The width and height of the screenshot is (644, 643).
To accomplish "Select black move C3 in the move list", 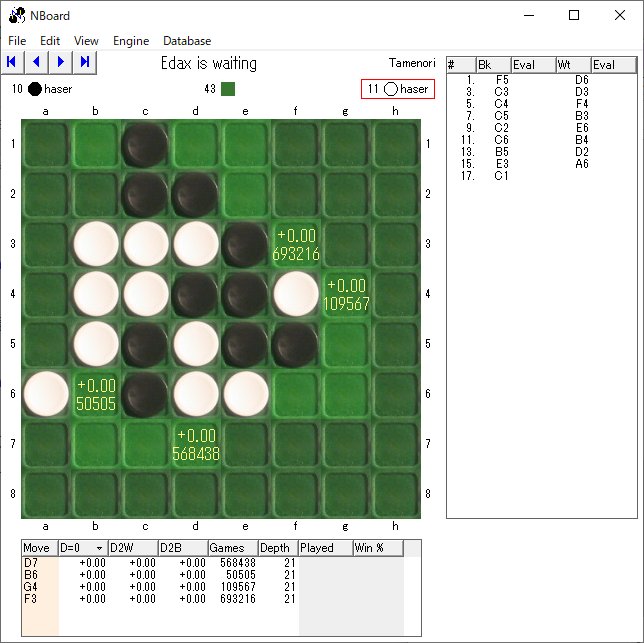I will [502, 92].
